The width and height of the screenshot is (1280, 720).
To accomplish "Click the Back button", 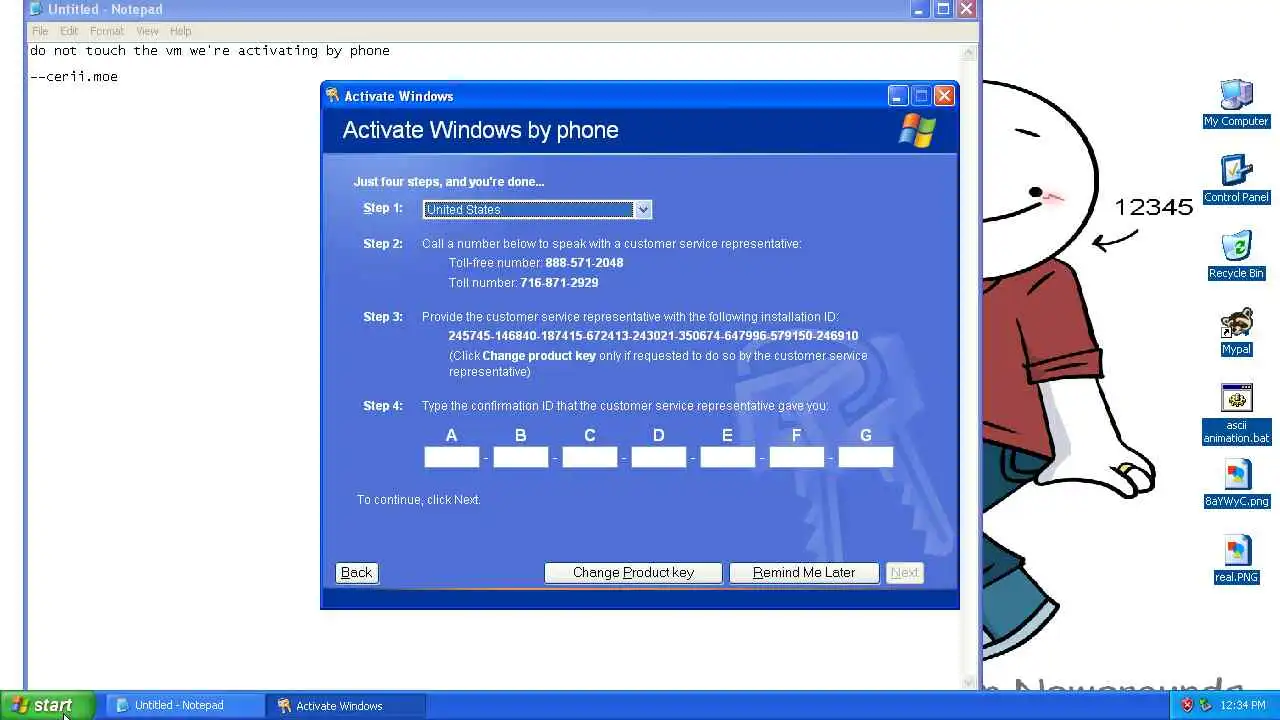I will click(356, 572).
